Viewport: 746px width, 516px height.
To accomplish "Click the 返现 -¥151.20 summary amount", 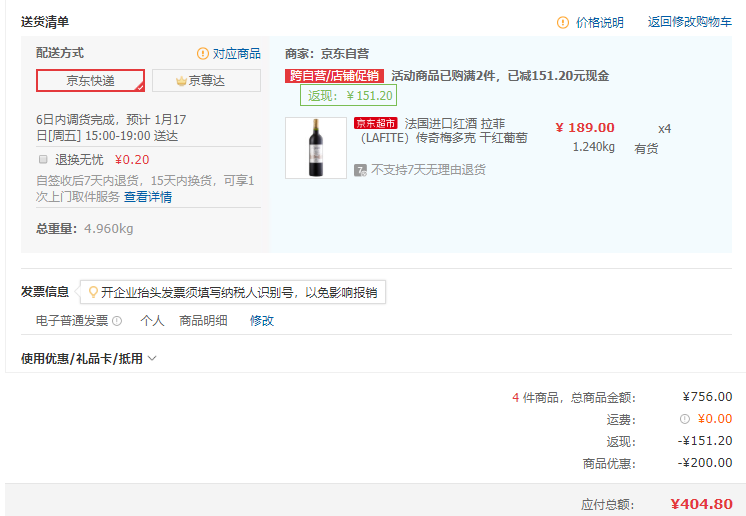I will click(x=705, y=441).
